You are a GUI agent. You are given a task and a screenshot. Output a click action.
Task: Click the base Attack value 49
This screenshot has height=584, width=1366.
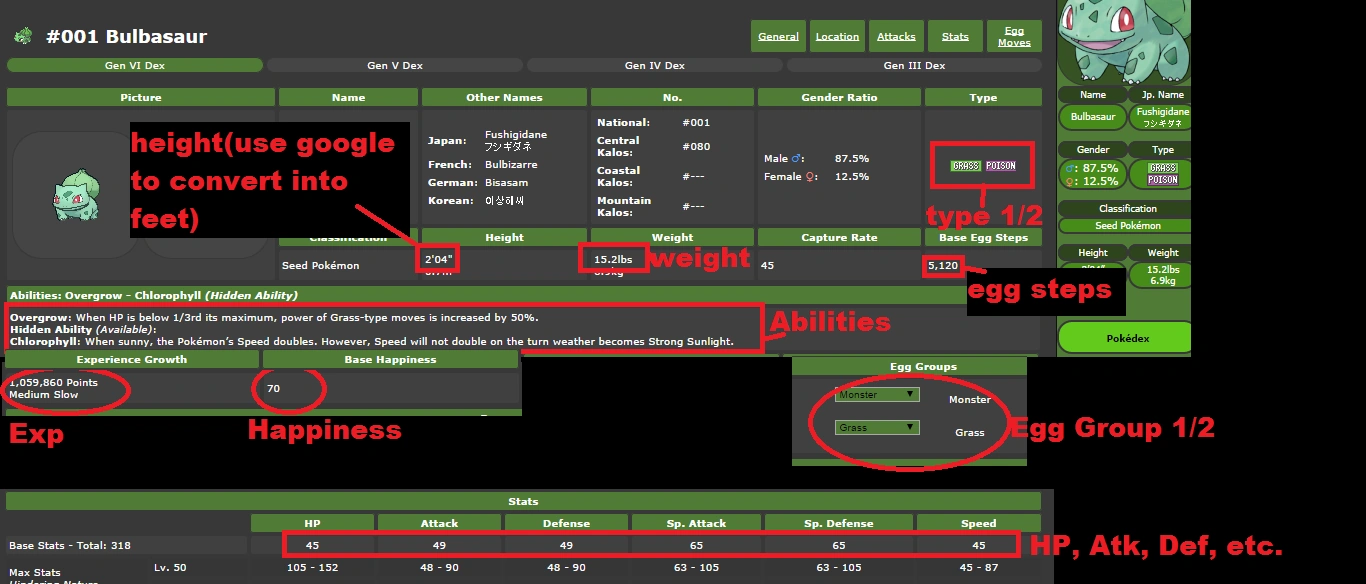pos(439,545)
